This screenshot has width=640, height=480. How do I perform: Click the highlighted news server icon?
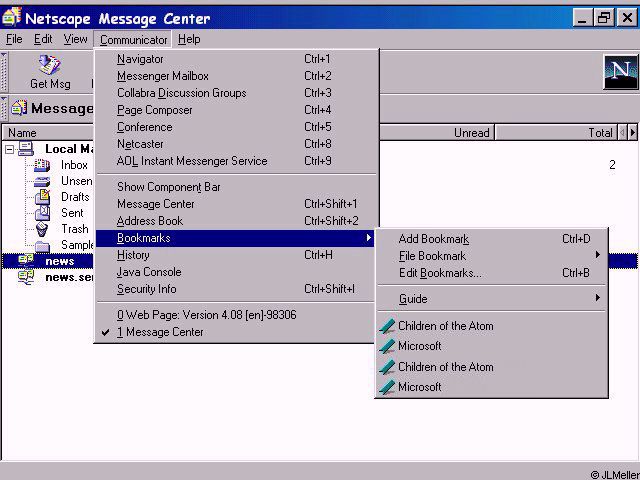[26, 260]
